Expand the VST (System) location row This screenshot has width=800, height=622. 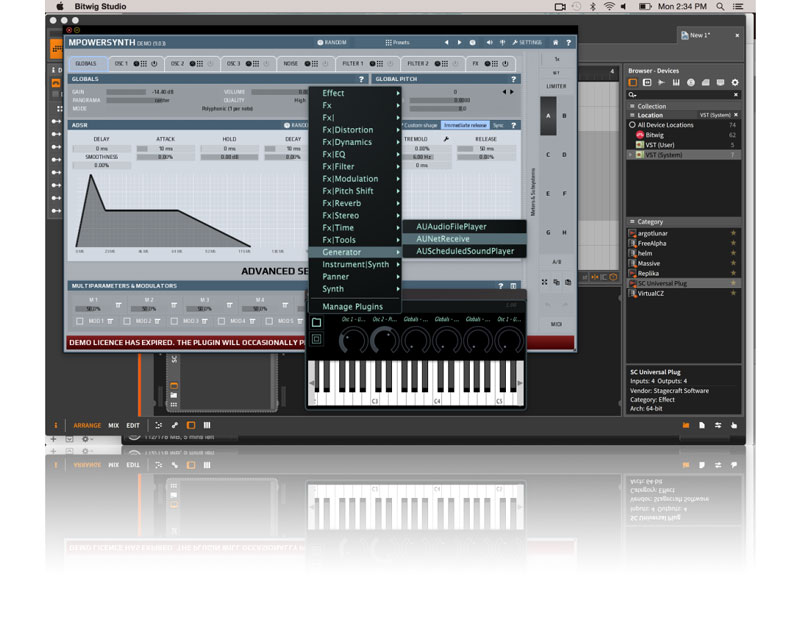[x=631, y=155]
